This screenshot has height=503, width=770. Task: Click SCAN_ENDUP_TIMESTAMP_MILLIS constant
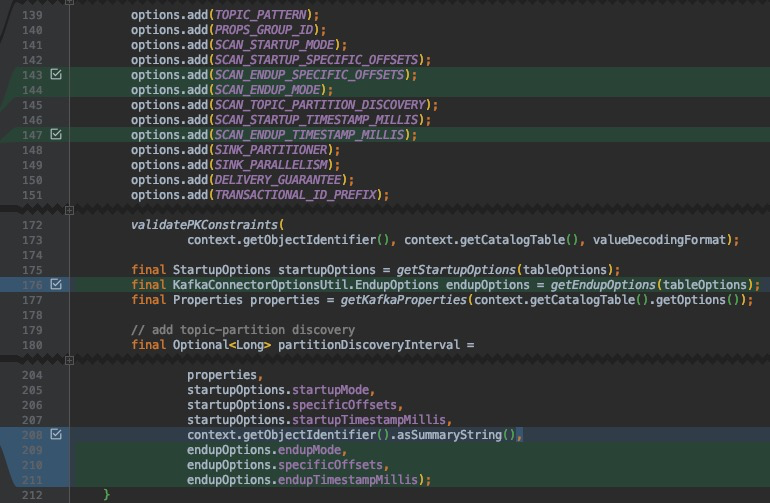click(x=310, y=135)
